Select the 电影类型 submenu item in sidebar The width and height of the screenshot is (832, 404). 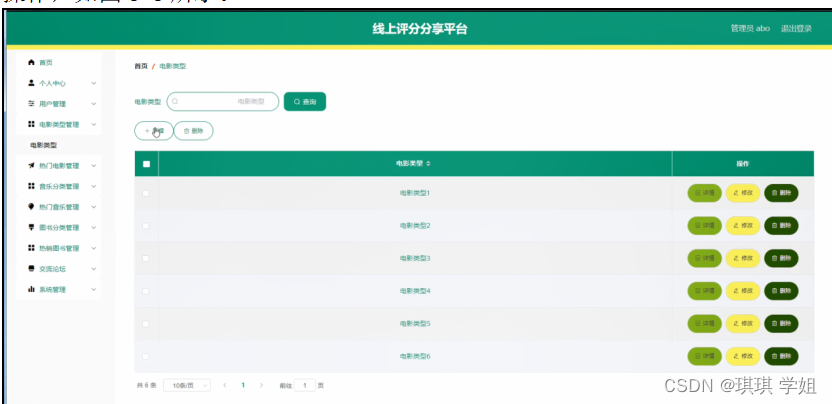44,145
